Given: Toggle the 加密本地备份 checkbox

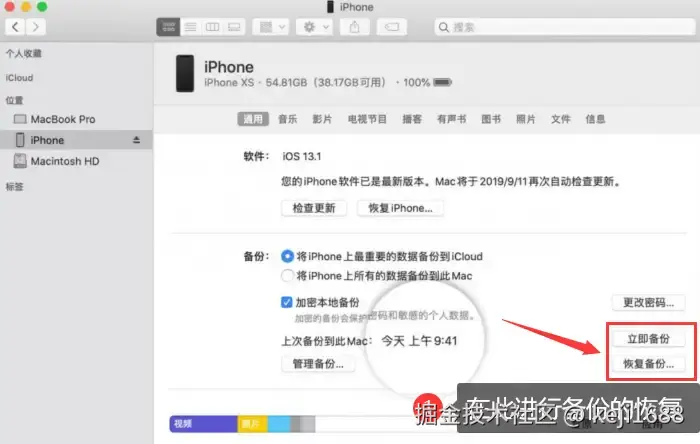Looking at the screenshot, I should coord(287,302).
